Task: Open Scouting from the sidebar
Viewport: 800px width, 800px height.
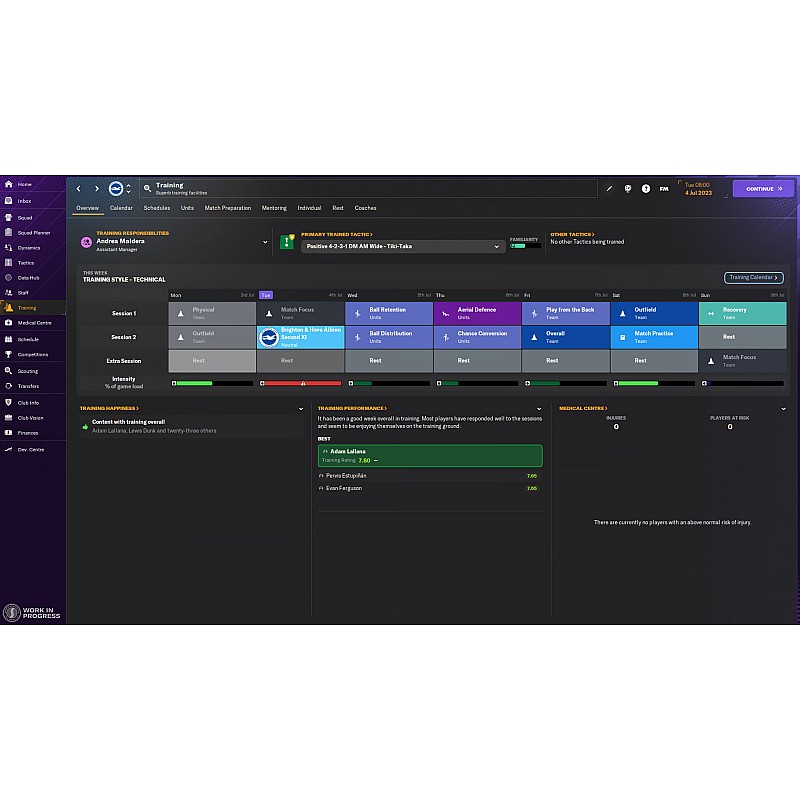Action: [27, 371]
